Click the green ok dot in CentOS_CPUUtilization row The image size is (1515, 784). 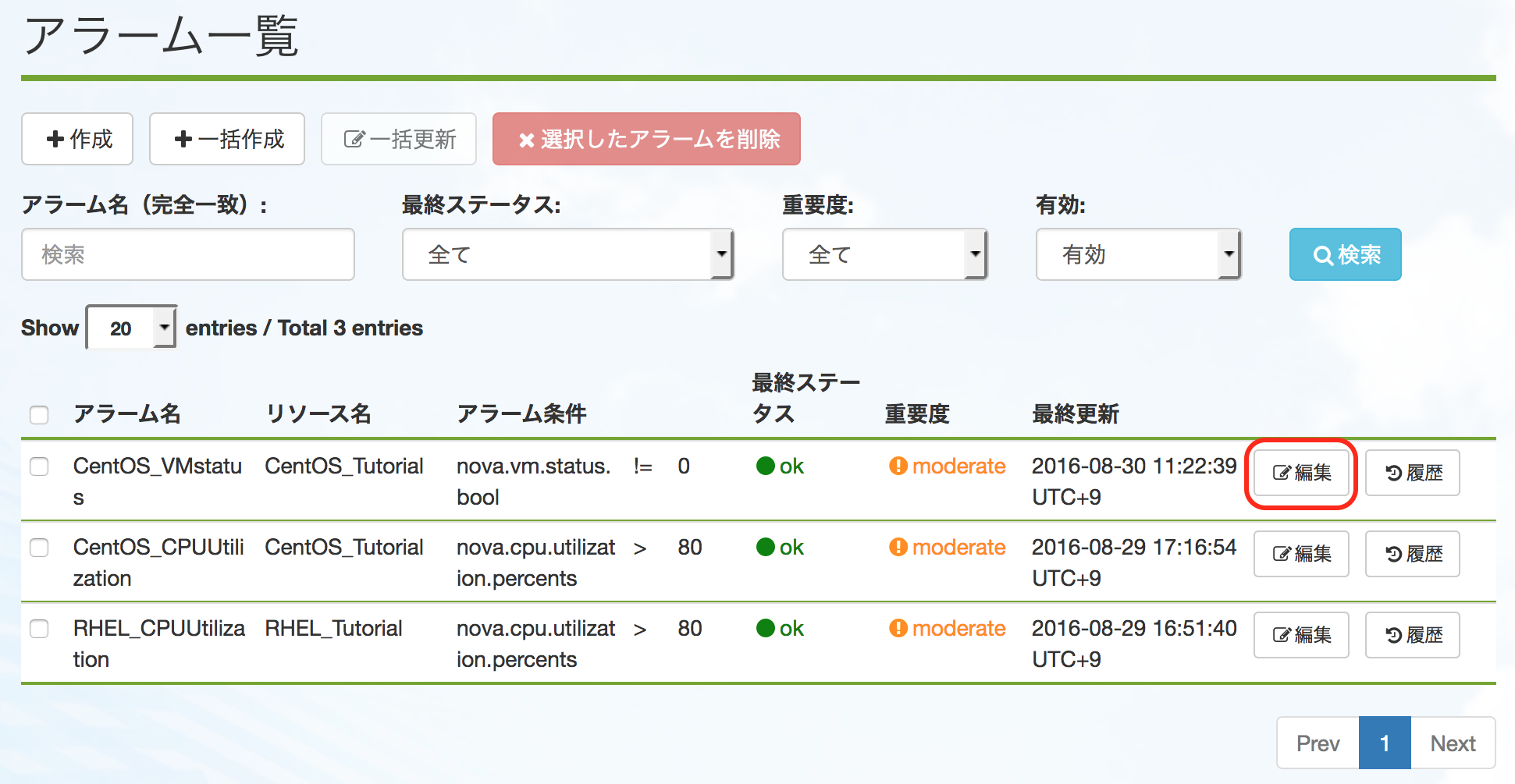click(766, 547)
